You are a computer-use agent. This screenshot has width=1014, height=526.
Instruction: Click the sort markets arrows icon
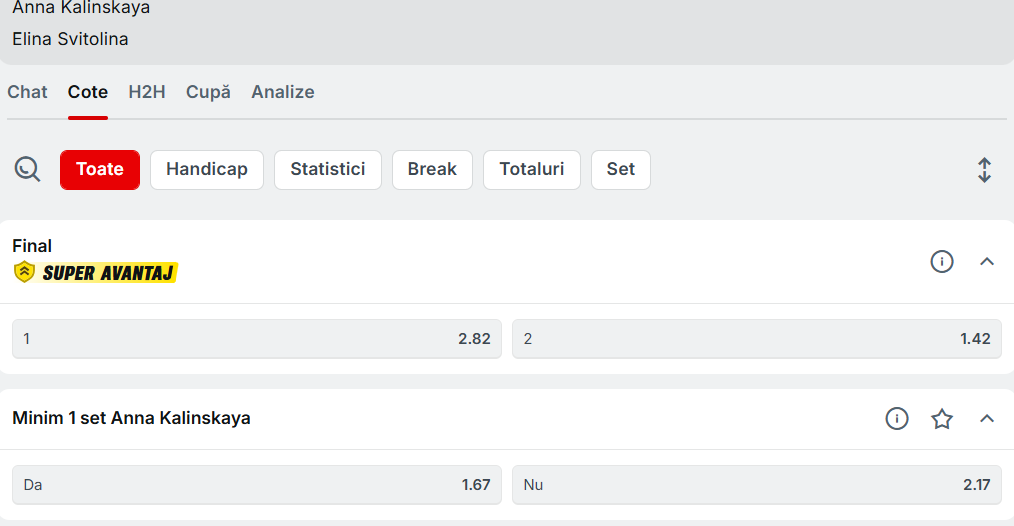(x=984, y=170)
